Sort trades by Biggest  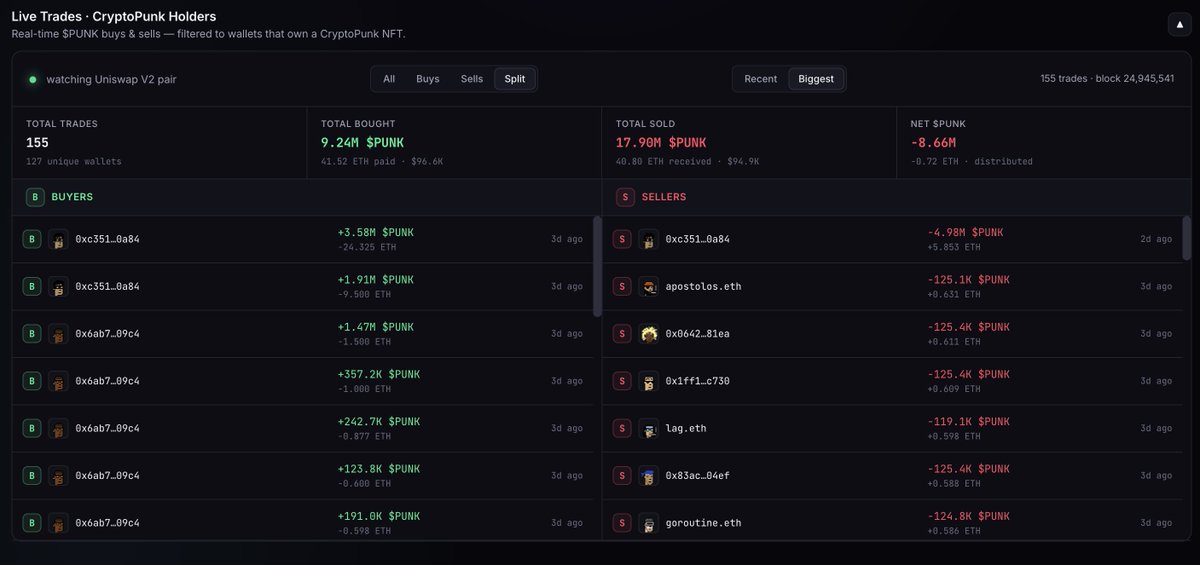pyautogui.click(x=816, y=79)
